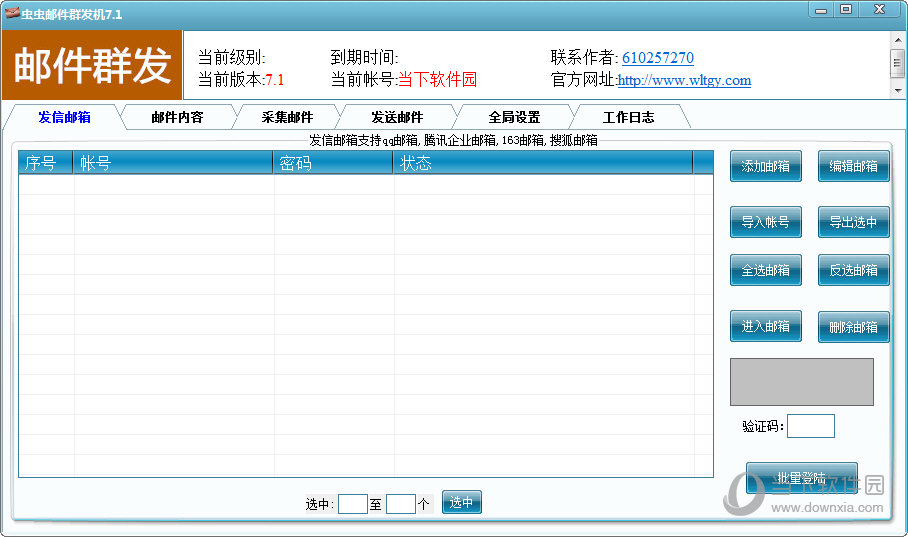
Task: Open the 全局设置 tab
Action: 514,117
